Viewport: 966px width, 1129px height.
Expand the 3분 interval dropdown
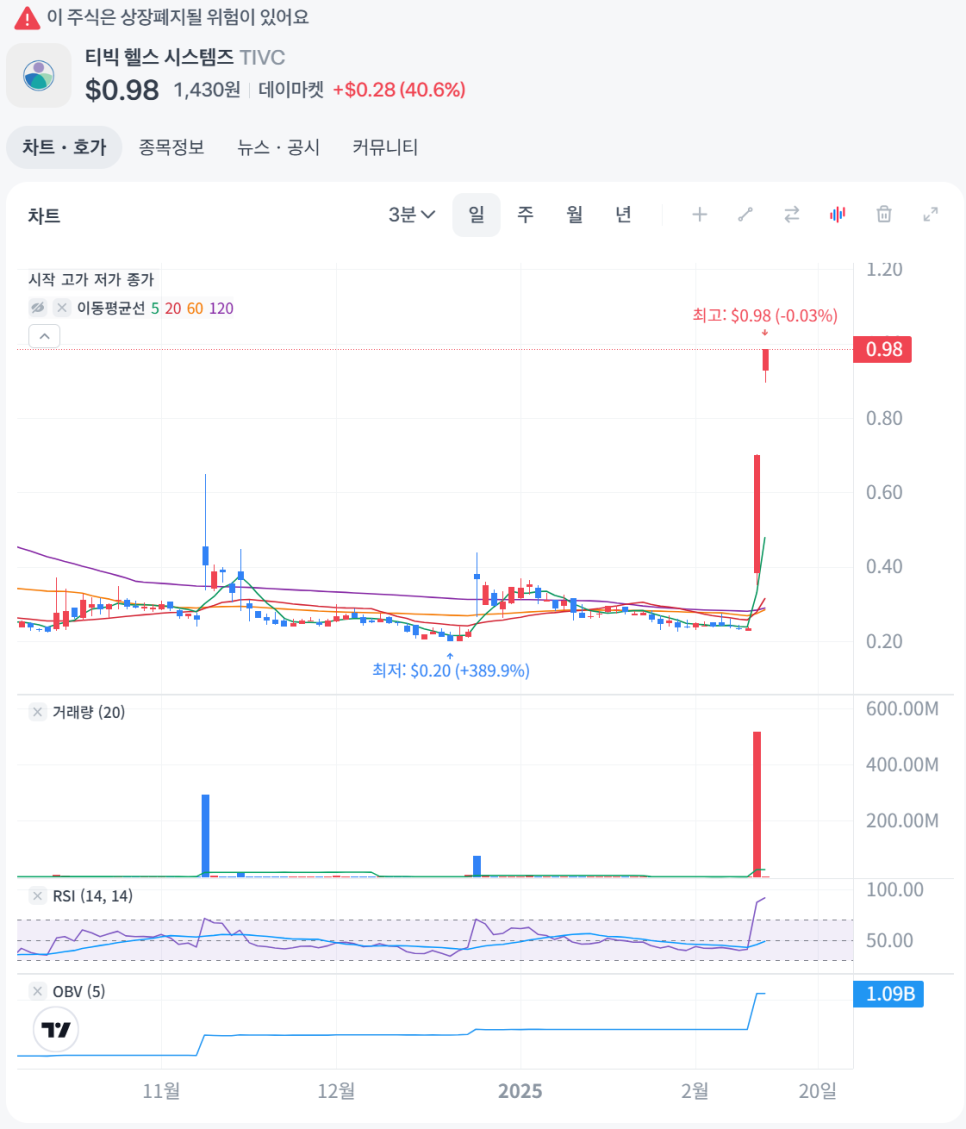click(411, 215)
